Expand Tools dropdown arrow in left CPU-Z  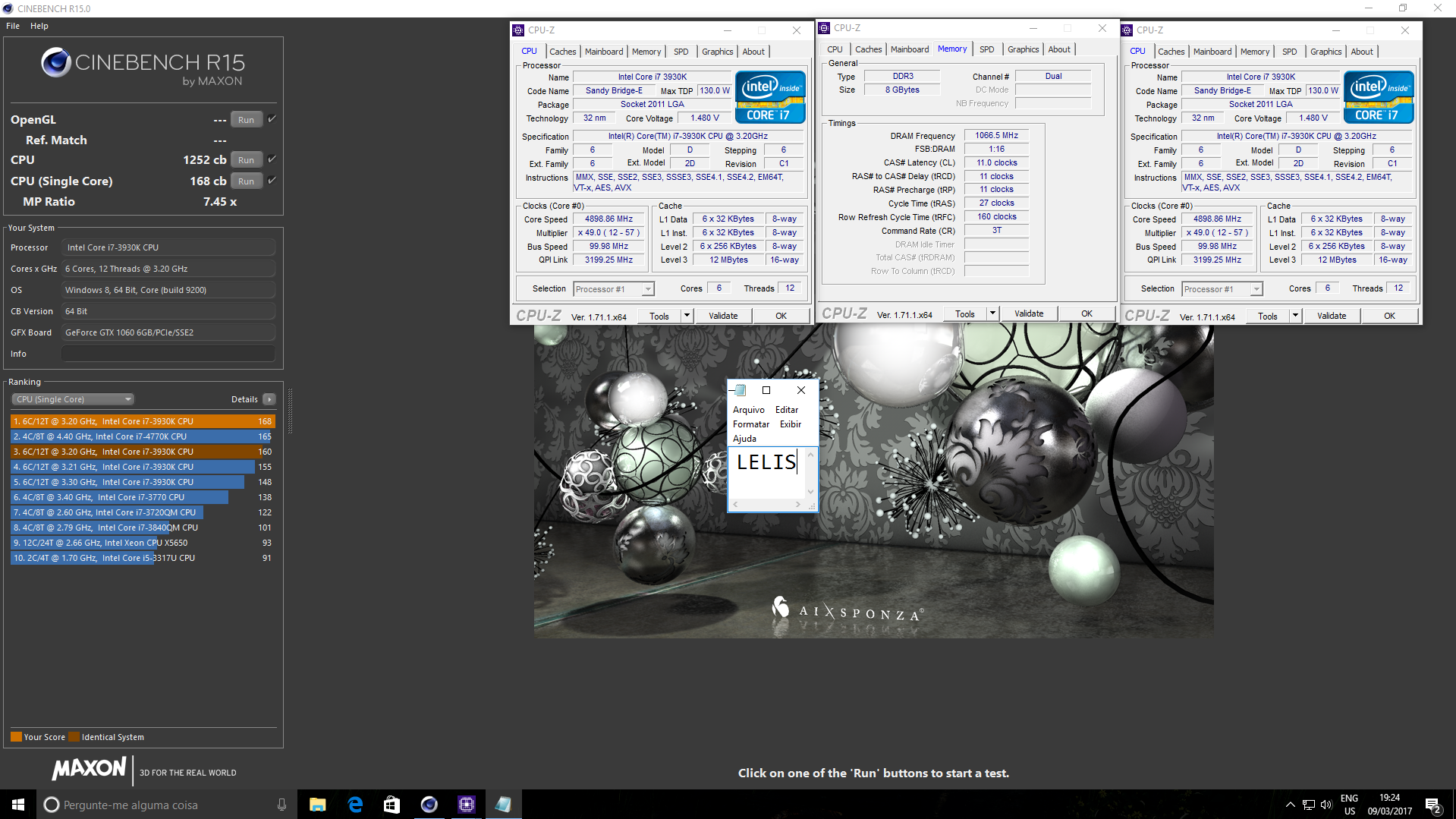click(687, 316)
